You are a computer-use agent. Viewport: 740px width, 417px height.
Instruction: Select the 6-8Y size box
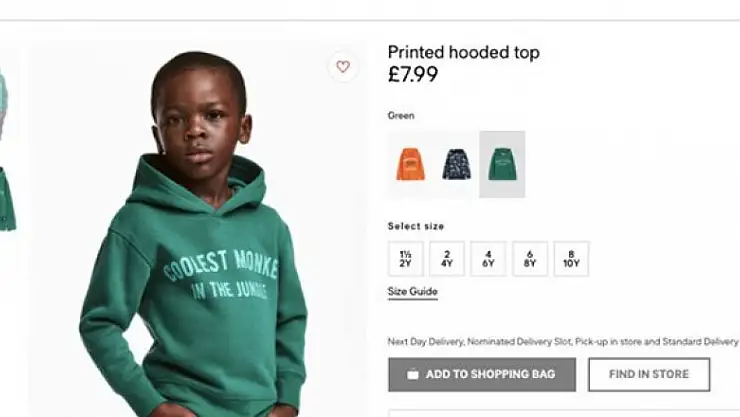tap(530, 259)
